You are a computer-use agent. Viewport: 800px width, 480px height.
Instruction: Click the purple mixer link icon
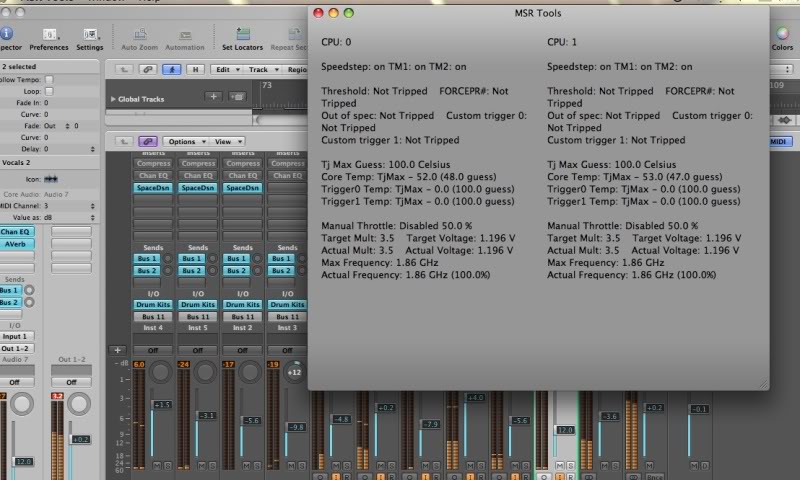coord(148,141)
